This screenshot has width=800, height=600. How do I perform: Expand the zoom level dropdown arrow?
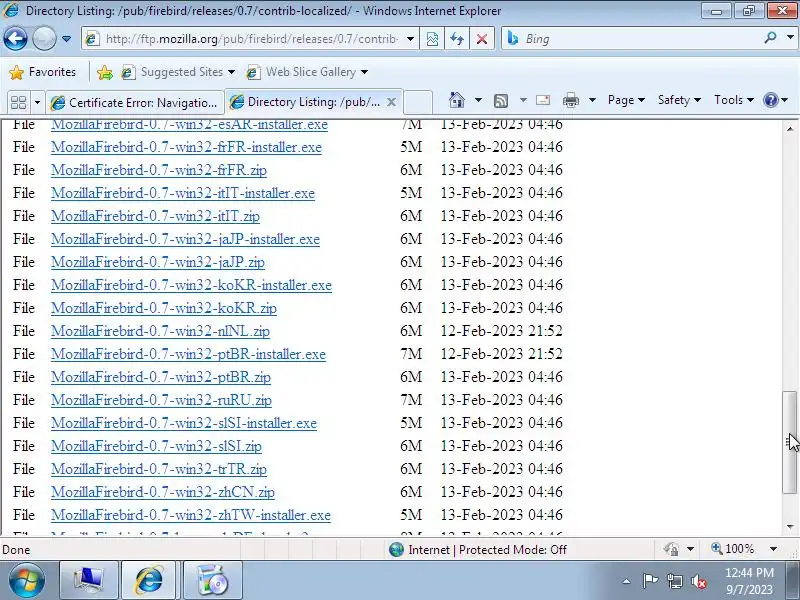click(773, 549)
